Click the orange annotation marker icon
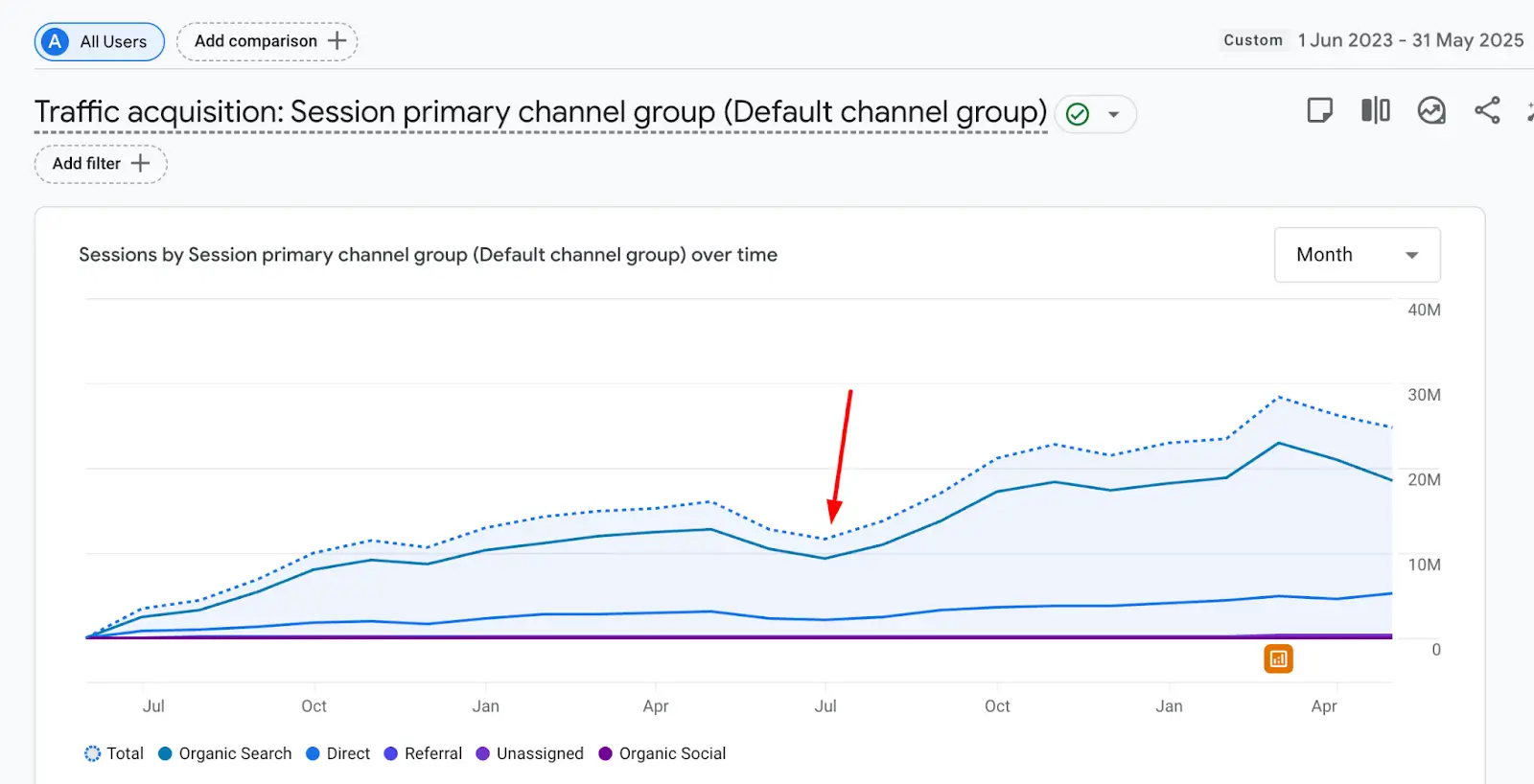 (x=1278, y=659)
